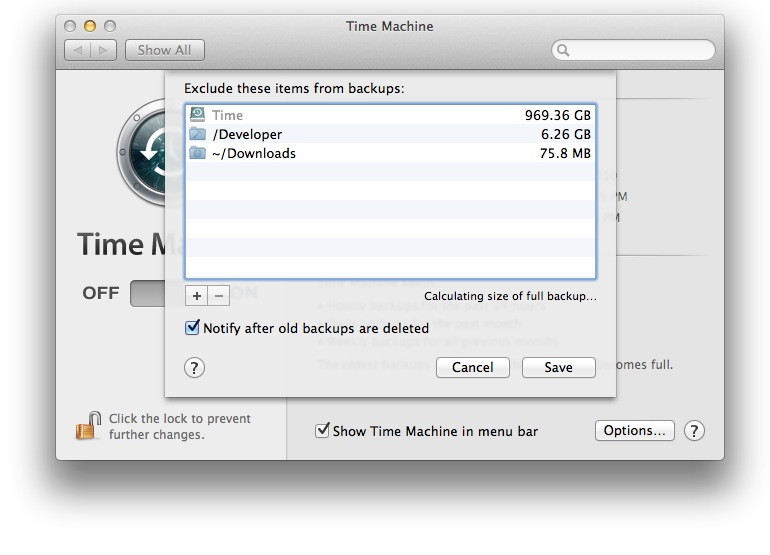The height and width of the screenshot is (555, 770).
Task: Click the magnifier icon in search field
Action: 563,50
